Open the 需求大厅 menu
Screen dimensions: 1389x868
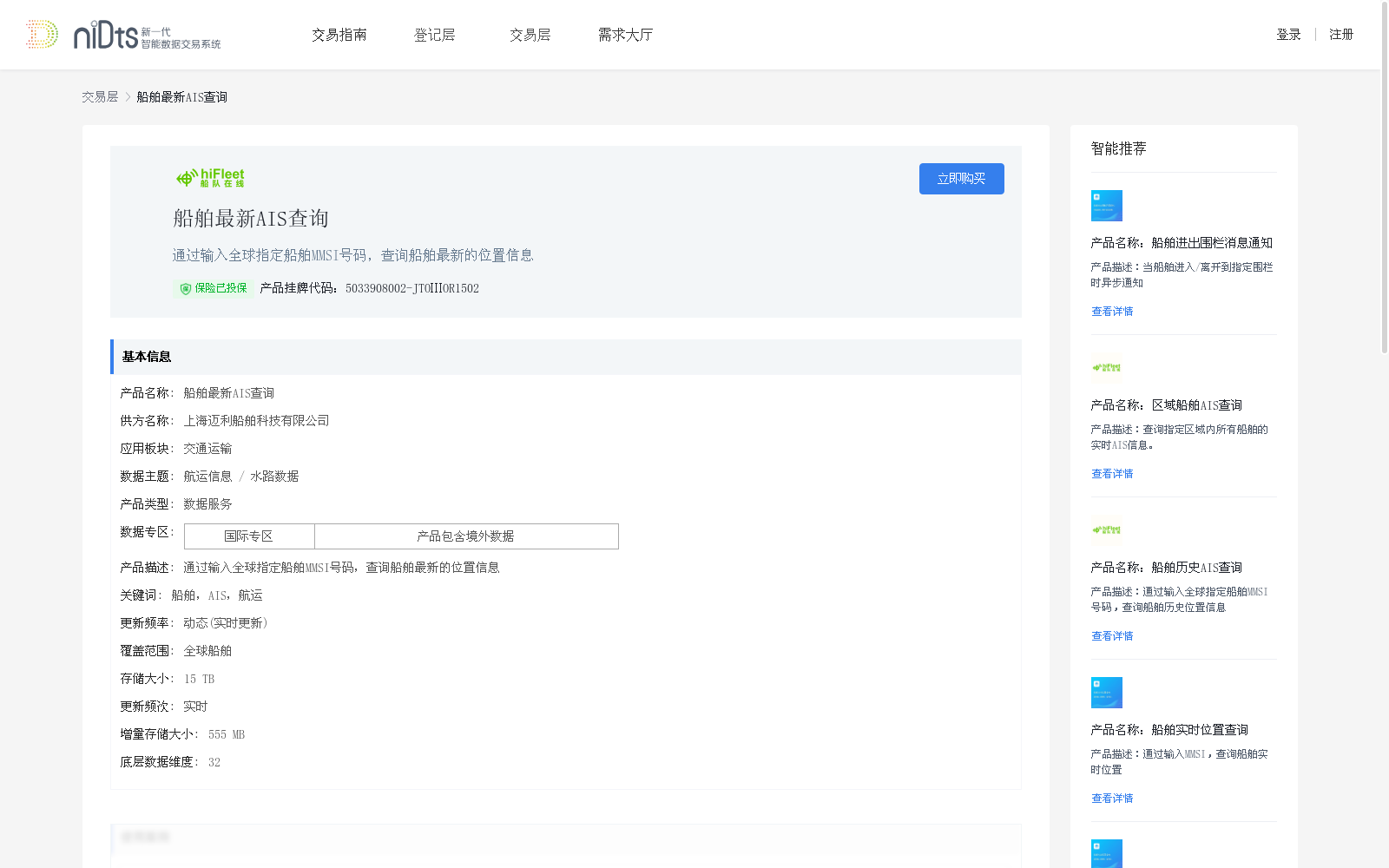pos(625,35)
